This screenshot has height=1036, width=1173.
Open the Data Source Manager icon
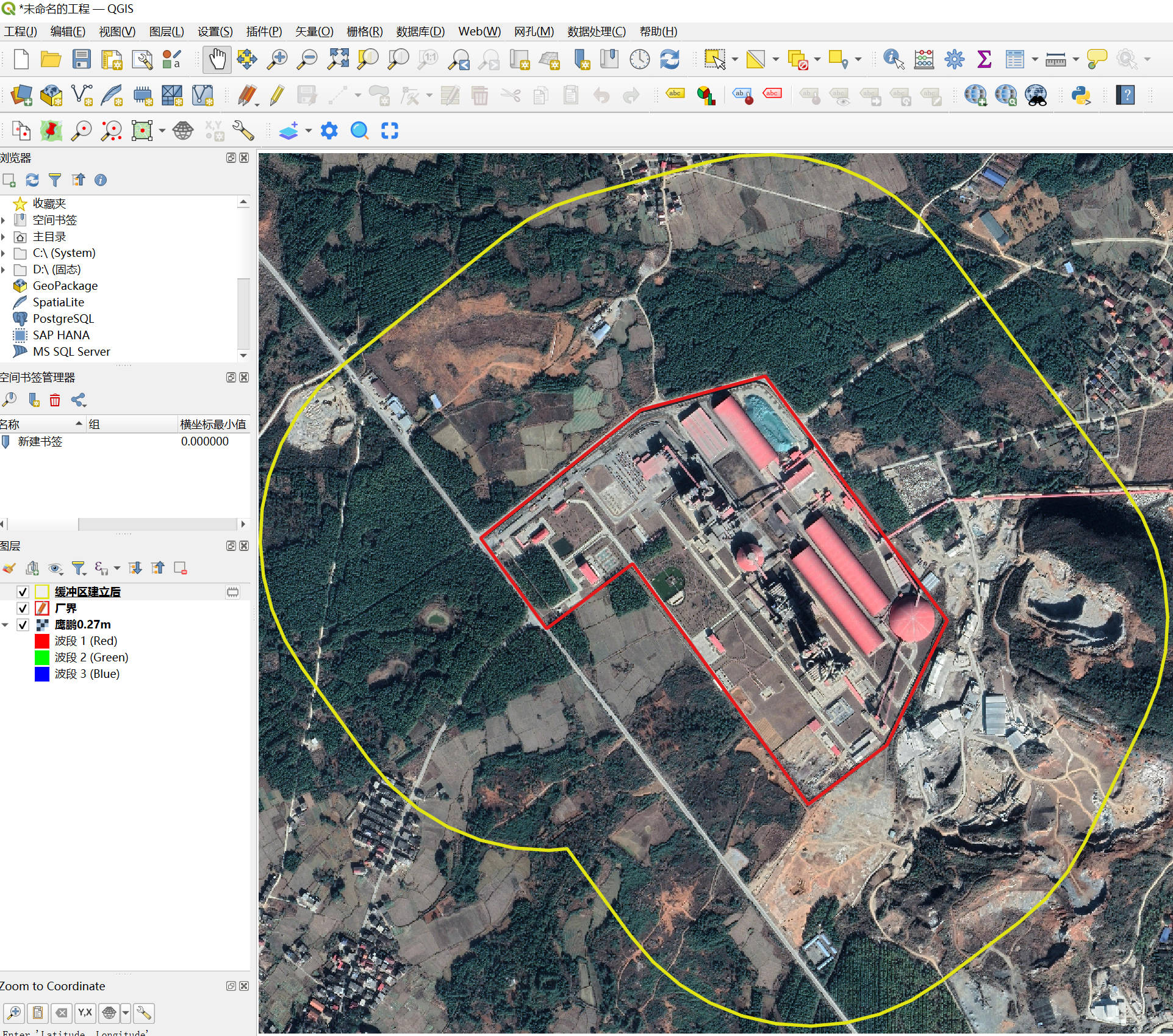[21, 95]
